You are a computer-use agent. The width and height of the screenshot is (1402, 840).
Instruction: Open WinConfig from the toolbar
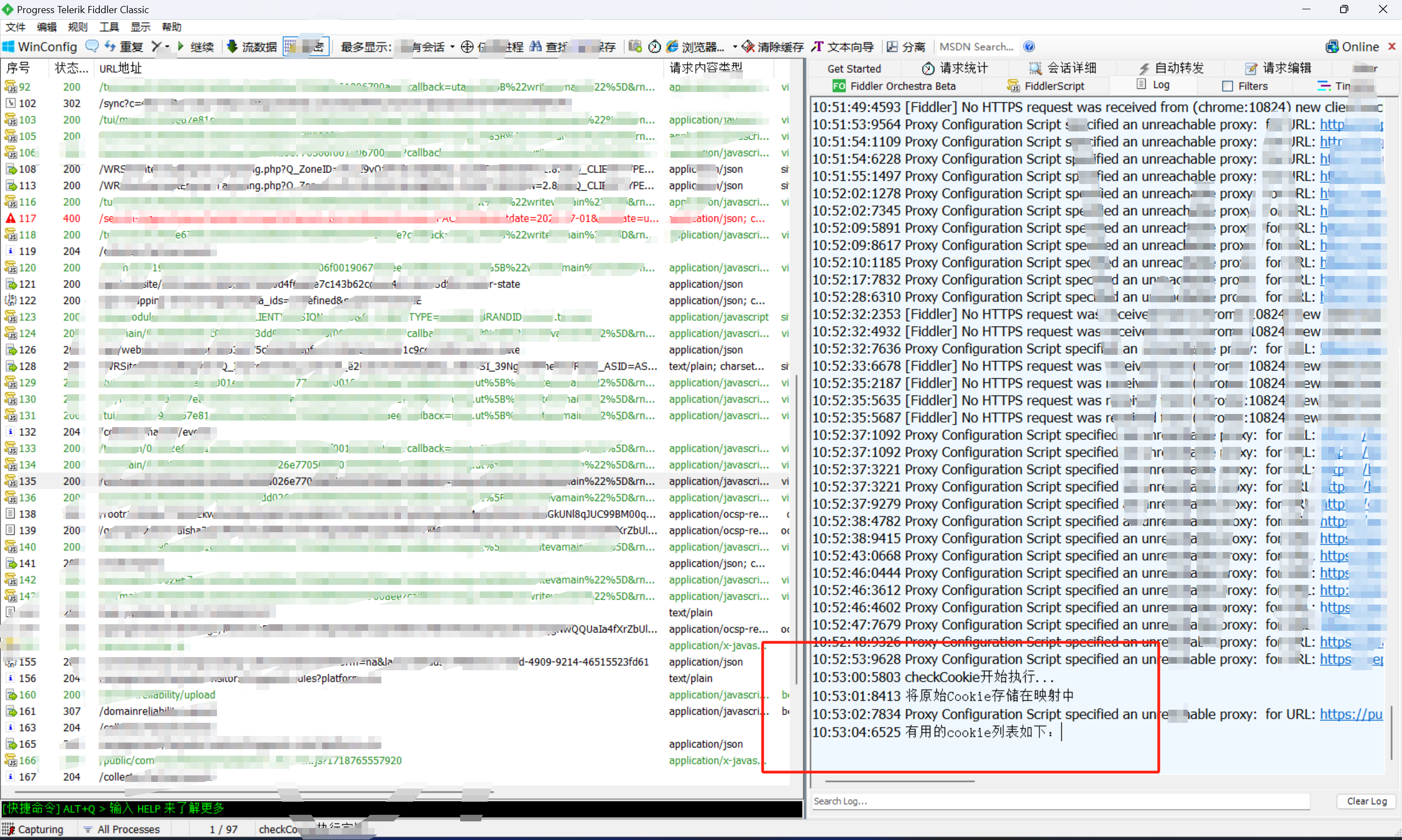(39, 47)
